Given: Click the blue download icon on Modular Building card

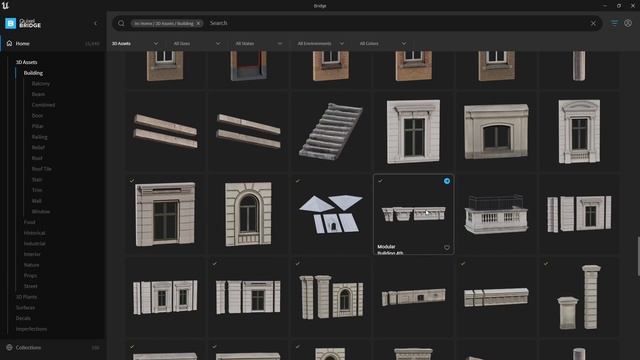Looking at the screenshot, I should [447, 181].
